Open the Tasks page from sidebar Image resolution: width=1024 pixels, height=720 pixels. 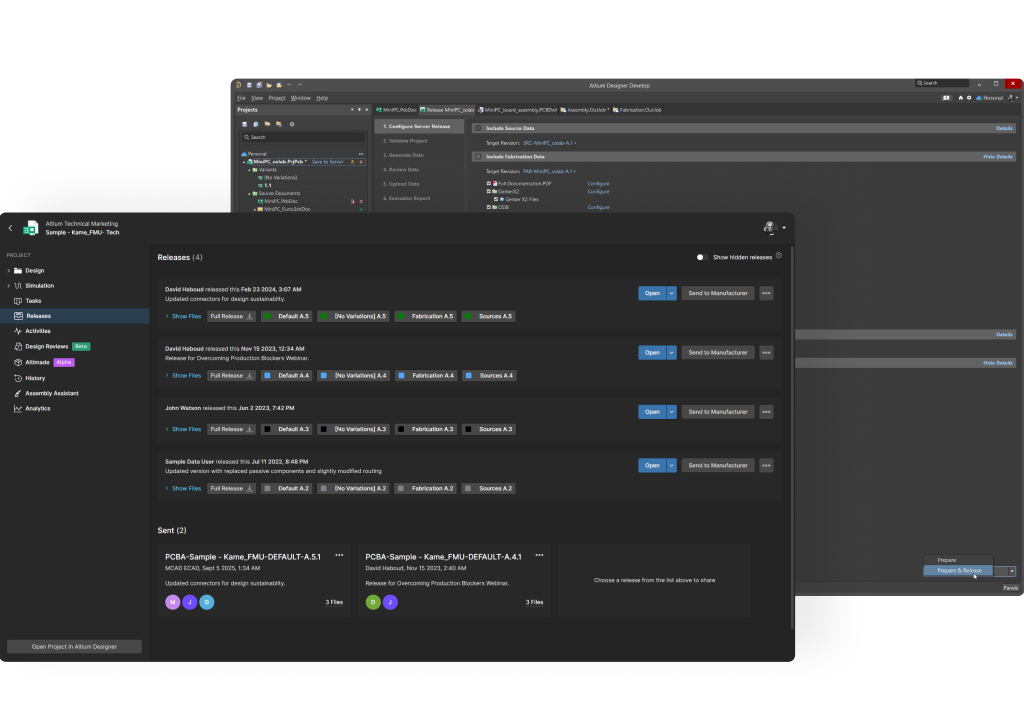coord(33,300)
